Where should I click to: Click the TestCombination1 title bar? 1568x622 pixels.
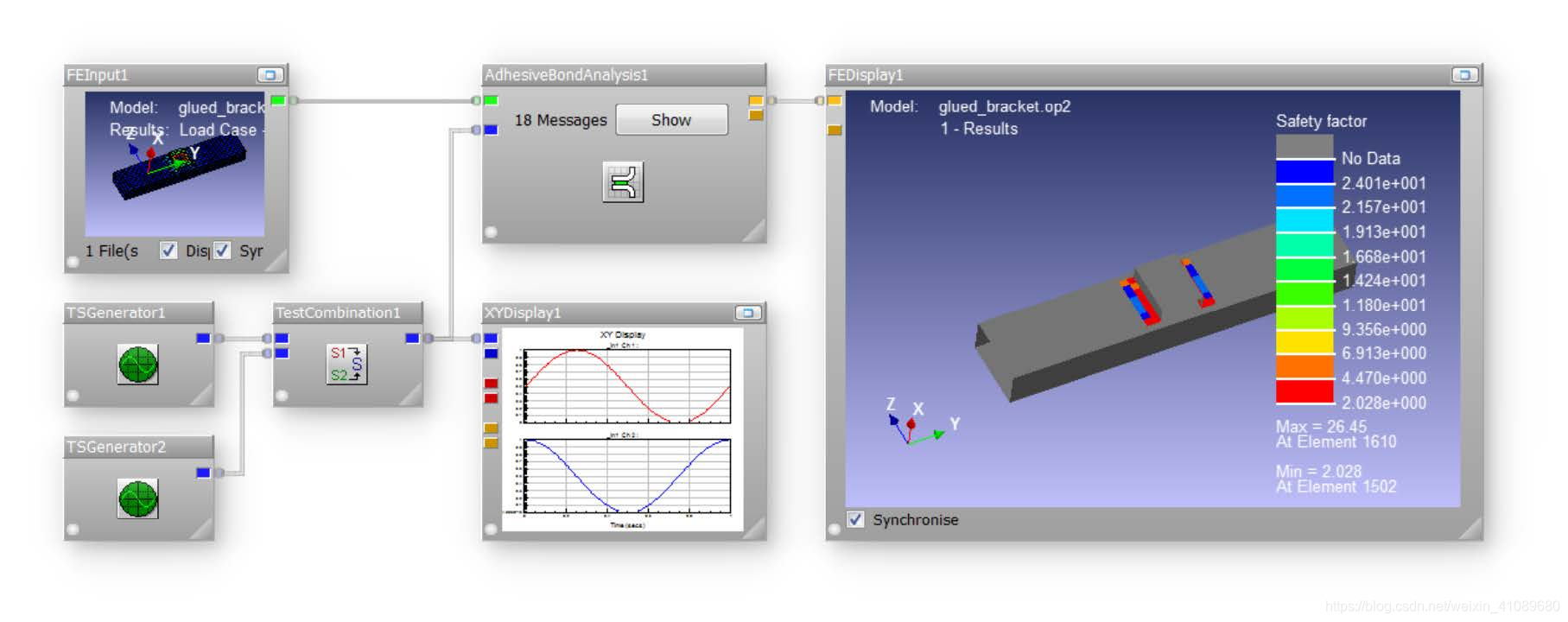(348, 313)
